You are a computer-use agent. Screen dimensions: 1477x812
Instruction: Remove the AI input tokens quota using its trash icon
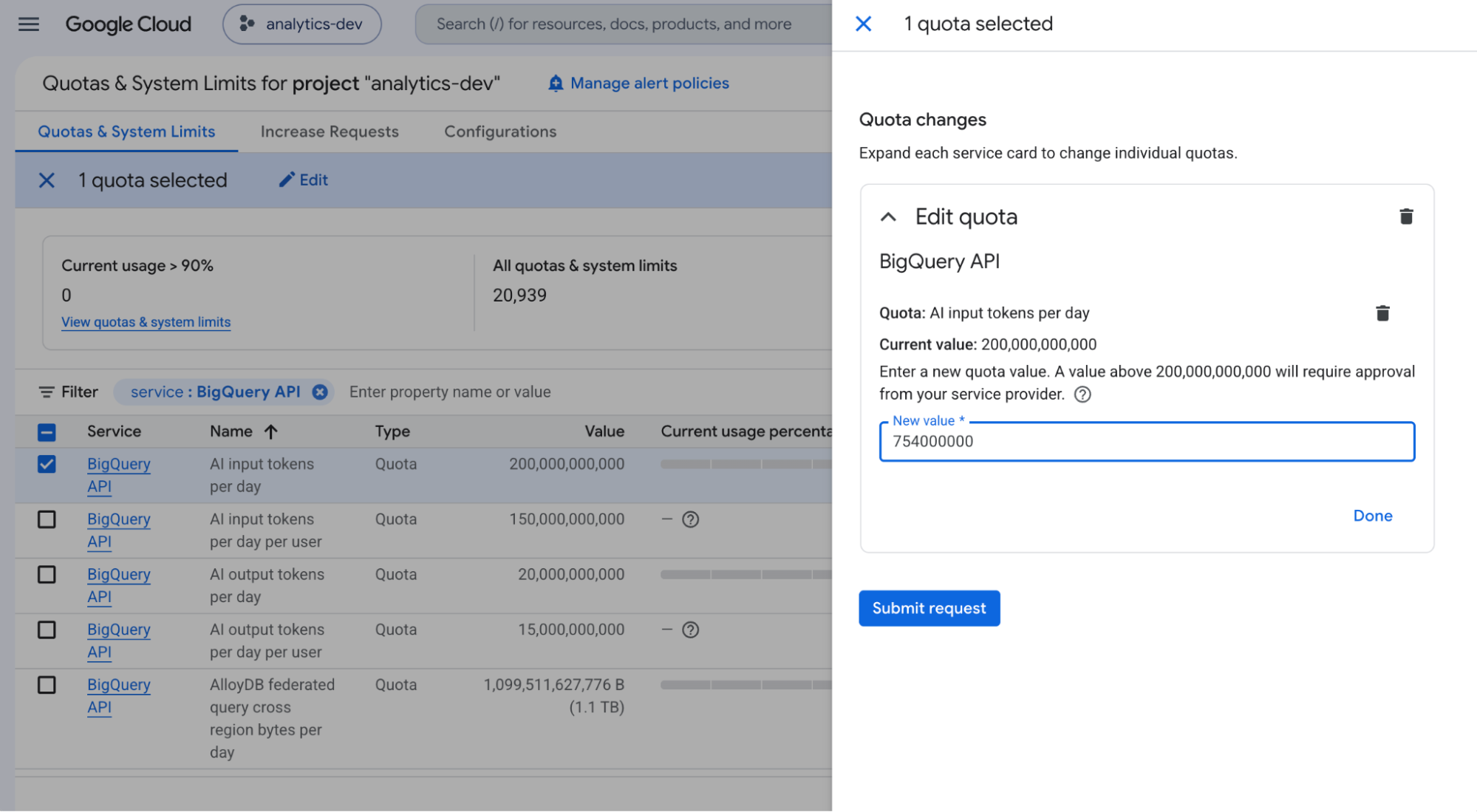(1382, 313)
